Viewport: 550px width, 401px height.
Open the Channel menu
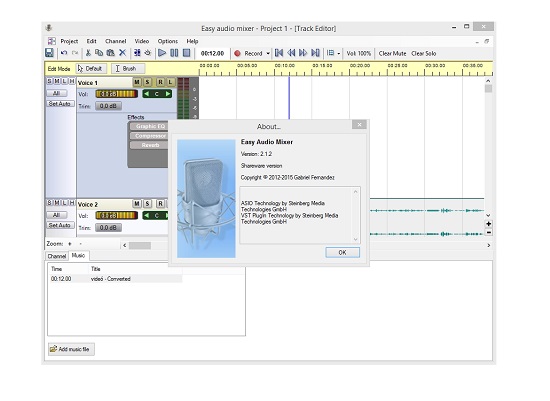(x=116, y=41)
